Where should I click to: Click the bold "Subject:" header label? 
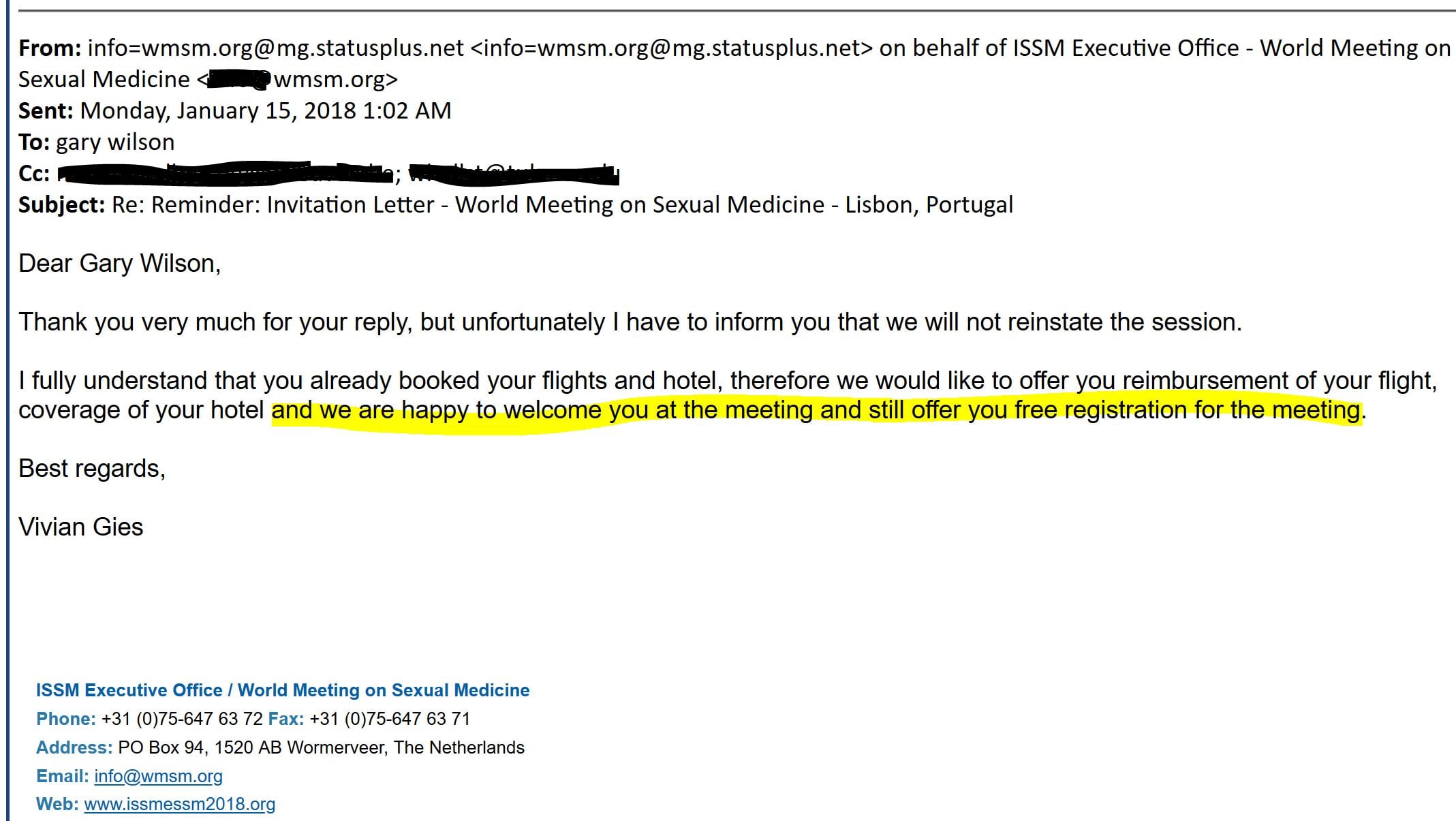[61, 205]
